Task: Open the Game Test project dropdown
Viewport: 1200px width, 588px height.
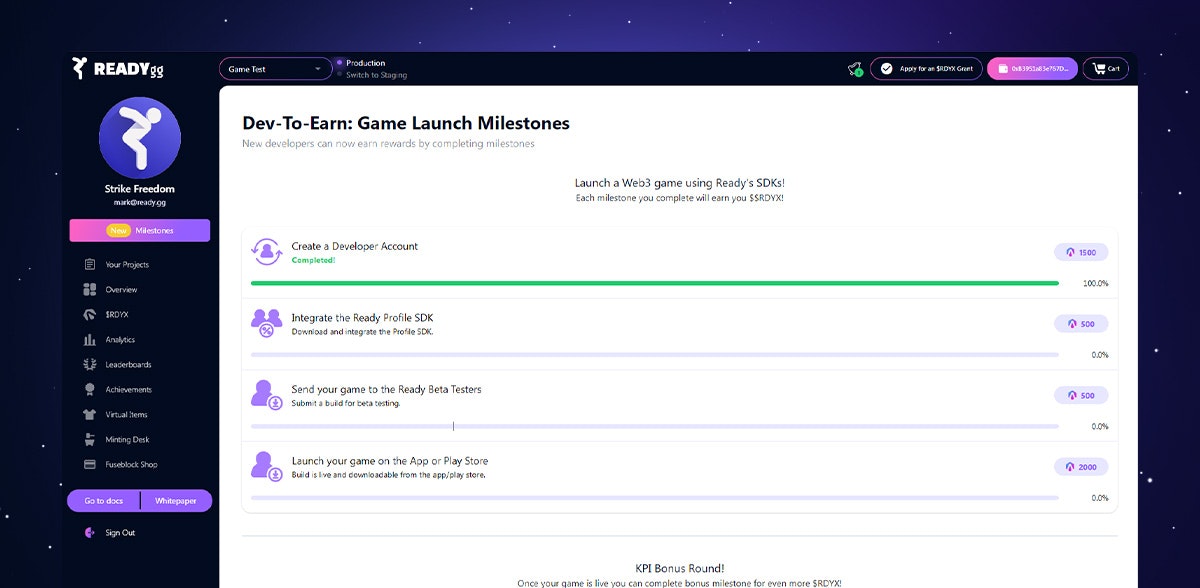Action: [x=276, y=69]
